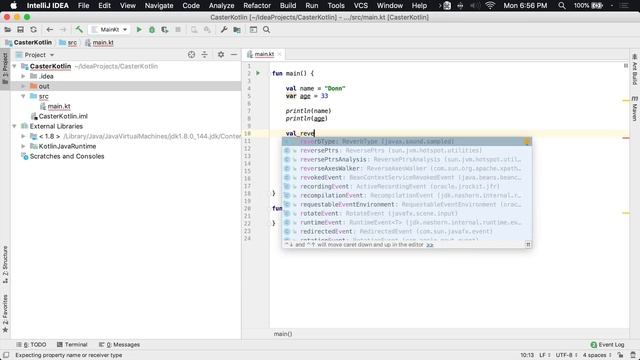Open the Build menu

(x=288, y=5)
